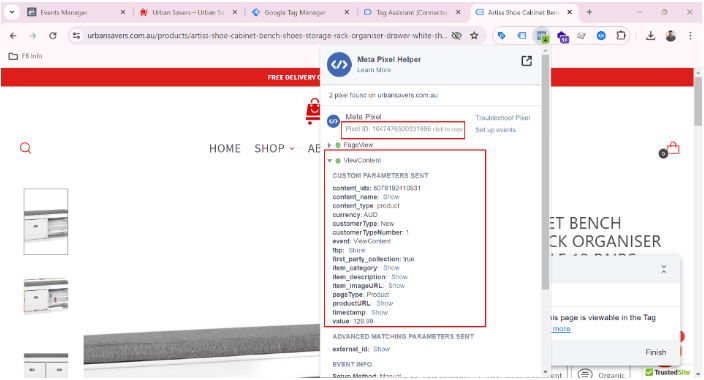Open the grey cards extension icon
The image size is (704, 380).
(x=581, y=35)
